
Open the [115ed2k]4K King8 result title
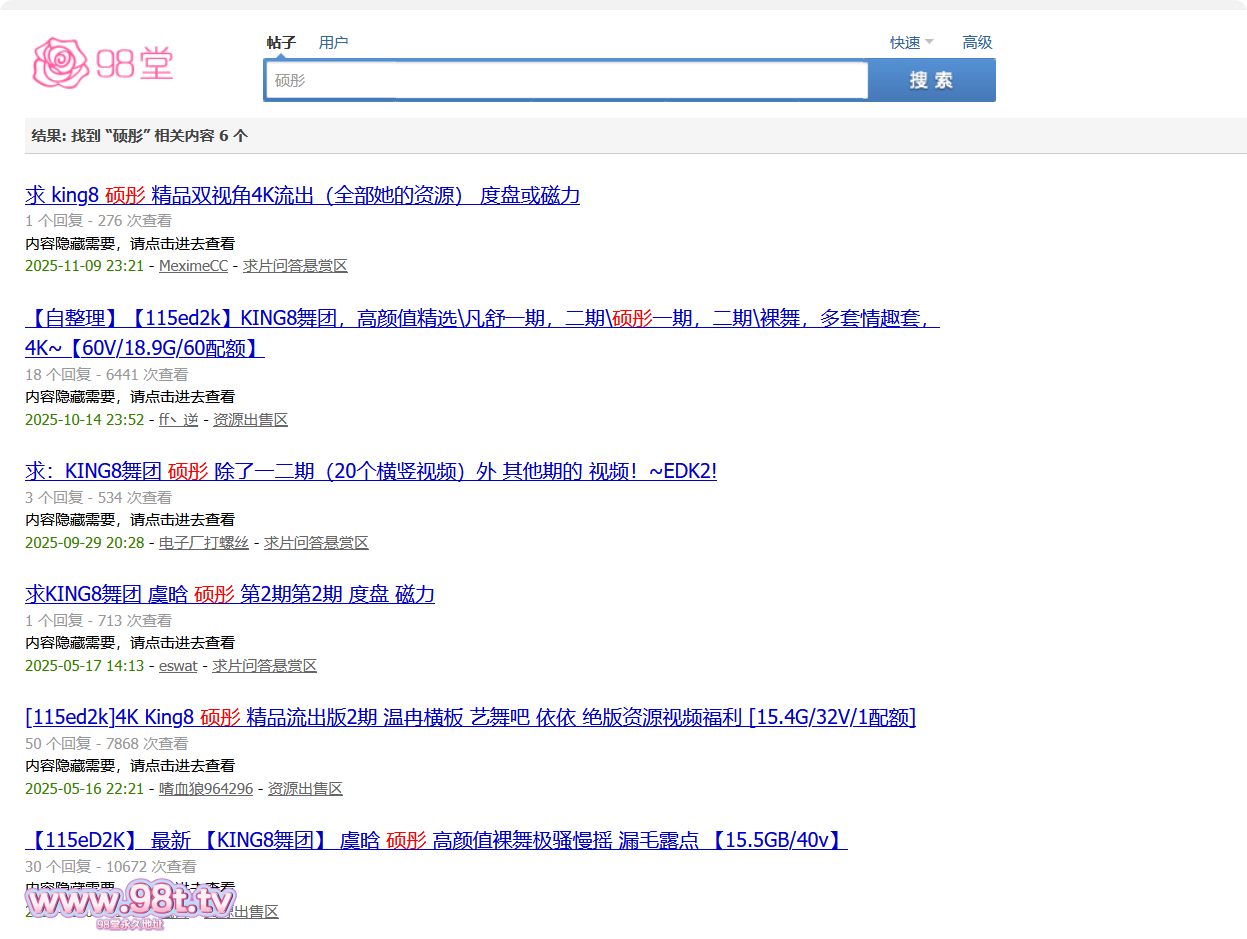470,717
